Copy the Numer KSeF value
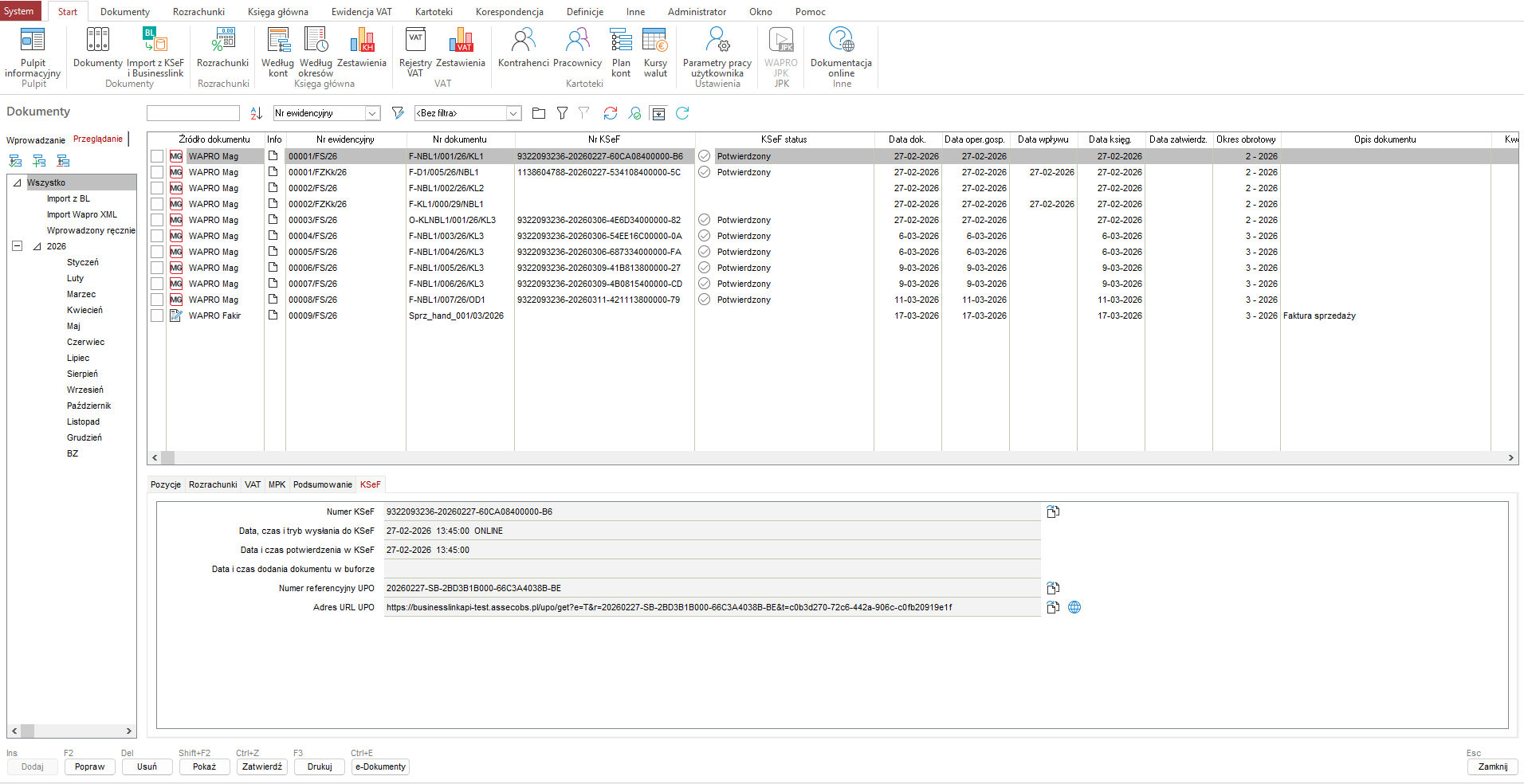The width and height of the screenshot is (1524, 784). 1053,512
